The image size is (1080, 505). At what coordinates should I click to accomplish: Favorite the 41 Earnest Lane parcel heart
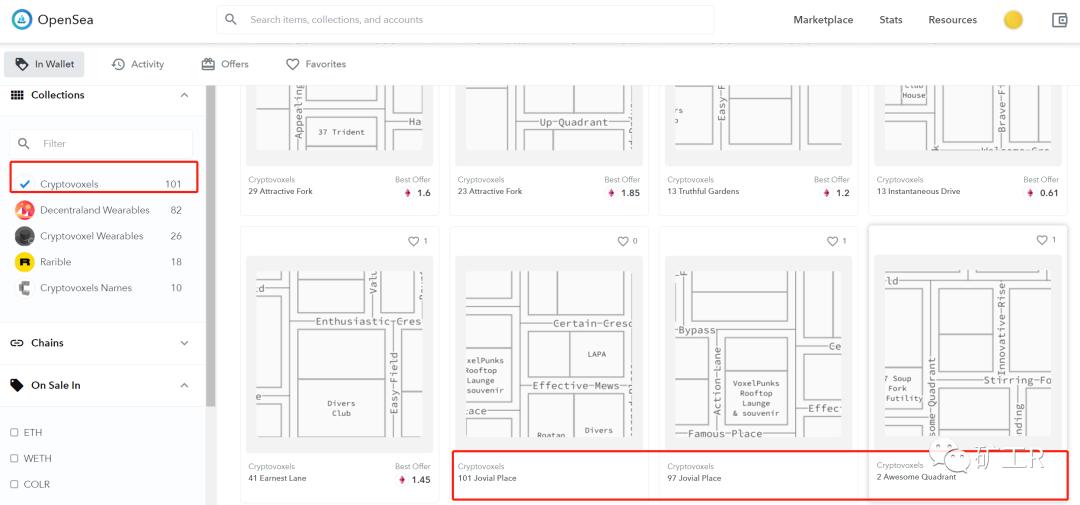pyautogui.click(x=414, y=241)
